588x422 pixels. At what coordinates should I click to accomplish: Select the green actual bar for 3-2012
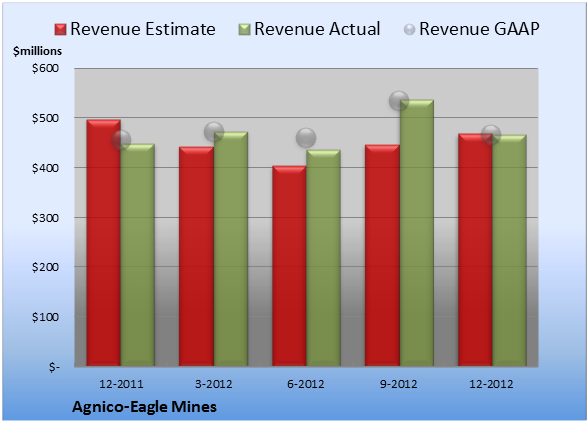point(231,249)
